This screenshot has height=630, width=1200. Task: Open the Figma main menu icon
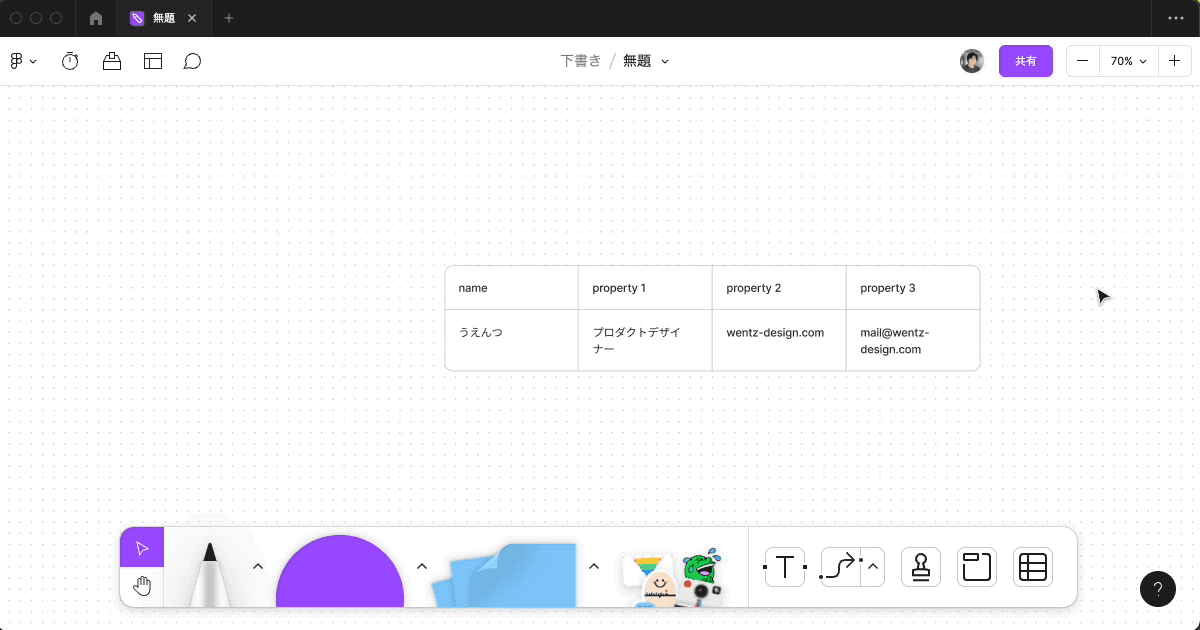pos(23,61)
